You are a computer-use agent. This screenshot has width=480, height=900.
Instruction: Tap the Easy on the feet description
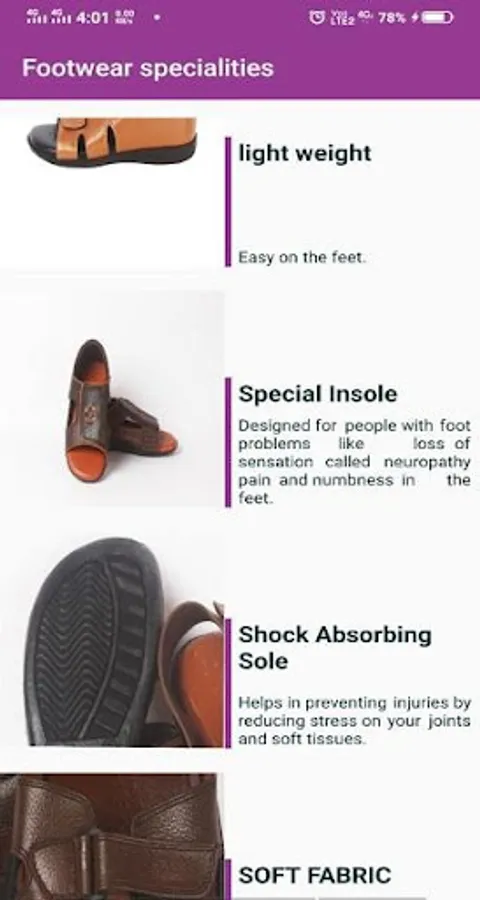(x=302, y=258)
